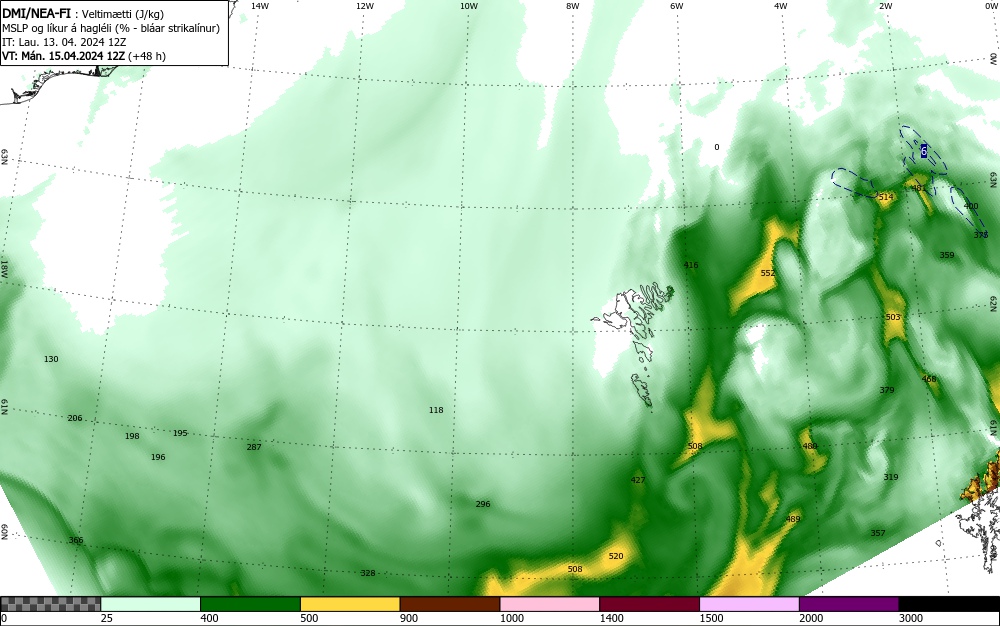Click the map value 427
1000x626 pixels.
(638, 480)
